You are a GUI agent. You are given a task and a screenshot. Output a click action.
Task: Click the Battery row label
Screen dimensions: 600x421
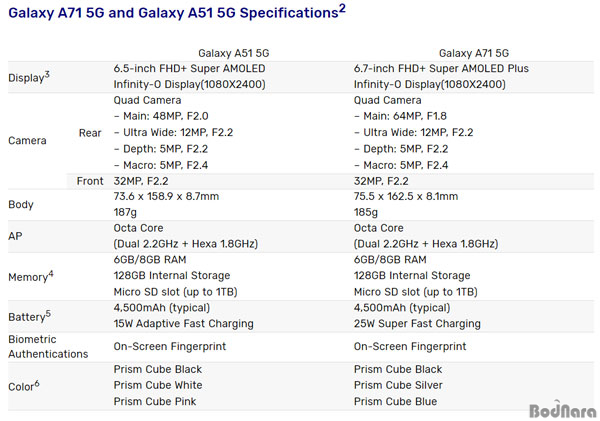click(29, 316)
